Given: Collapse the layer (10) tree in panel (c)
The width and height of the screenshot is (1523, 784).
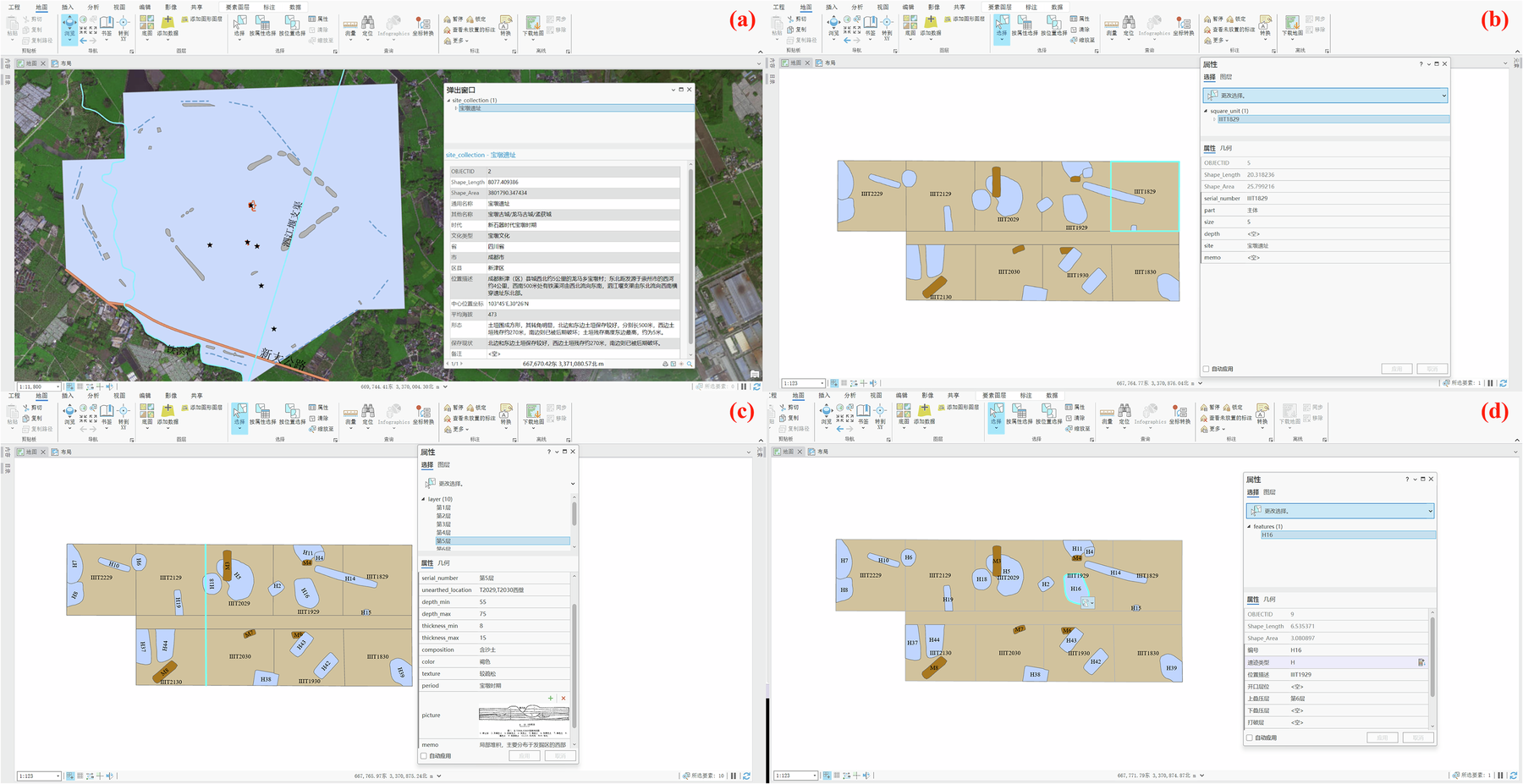Looking at the screenshot, I should tap(424, 499).
